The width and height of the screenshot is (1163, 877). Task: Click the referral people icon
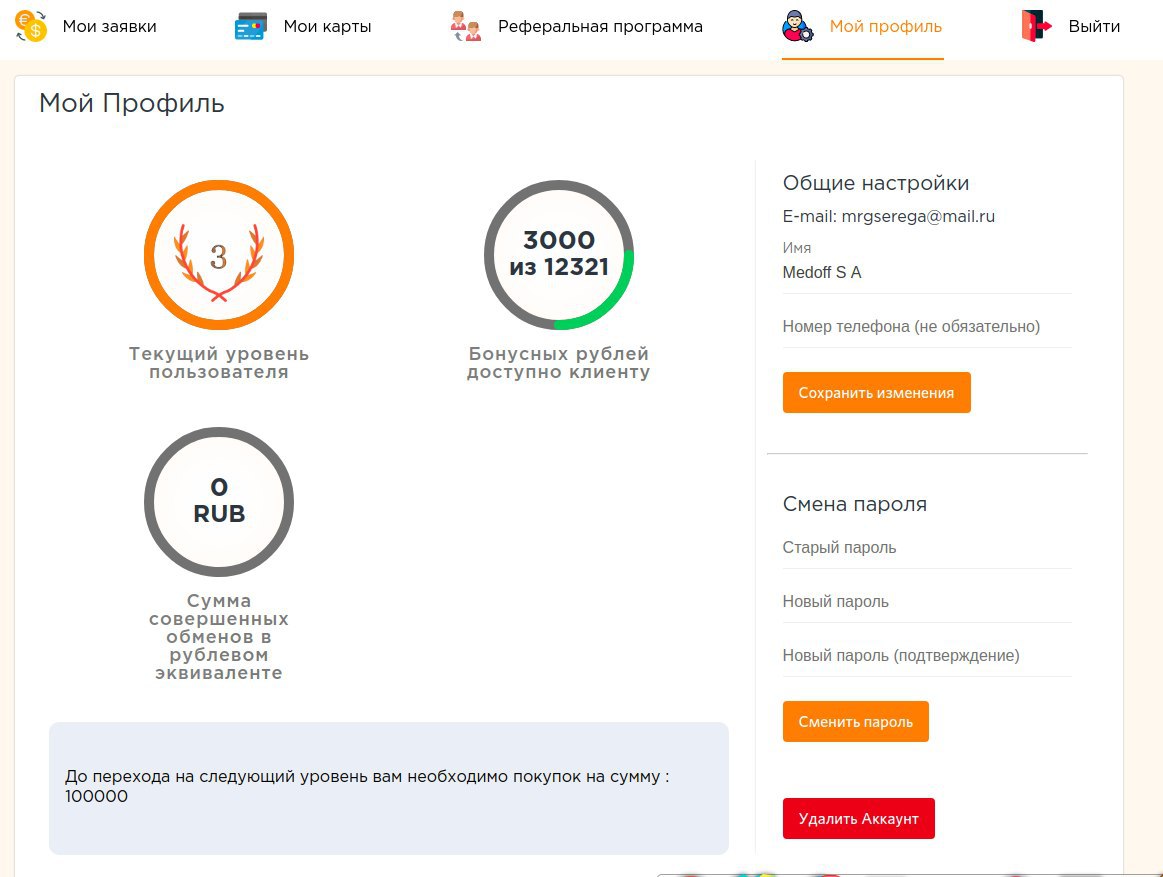[x=465, y=26]
